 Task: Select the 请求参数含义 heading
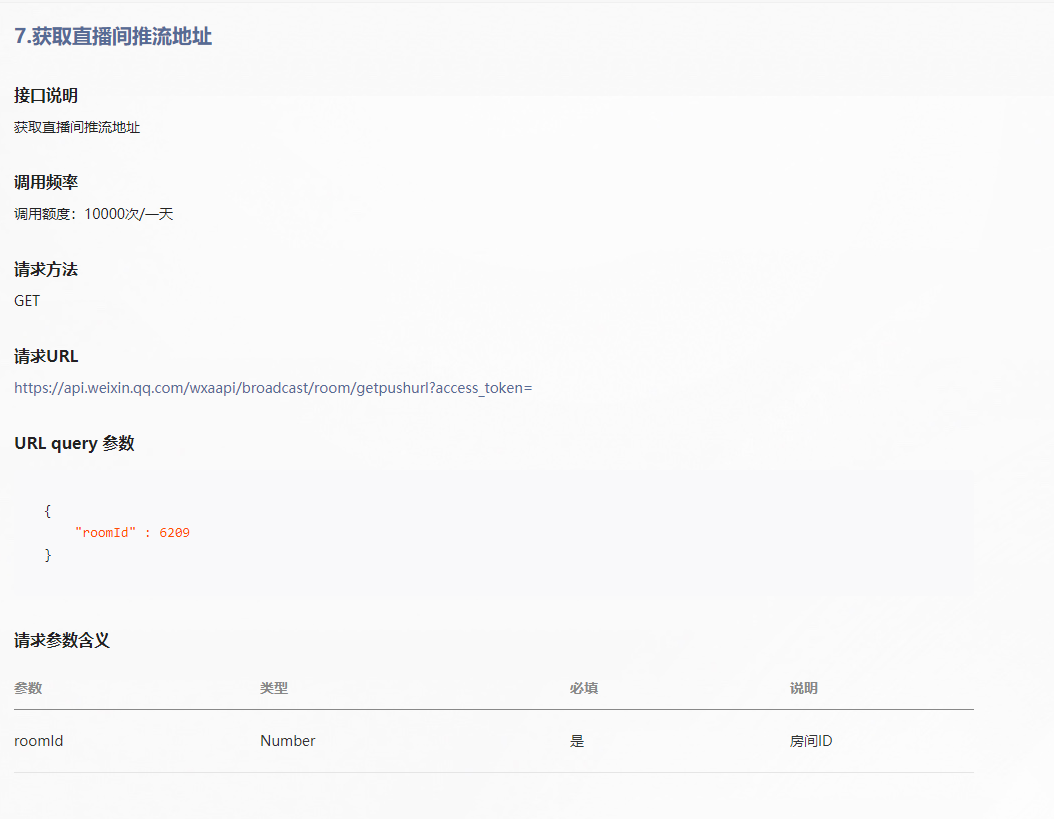point(62,640)
